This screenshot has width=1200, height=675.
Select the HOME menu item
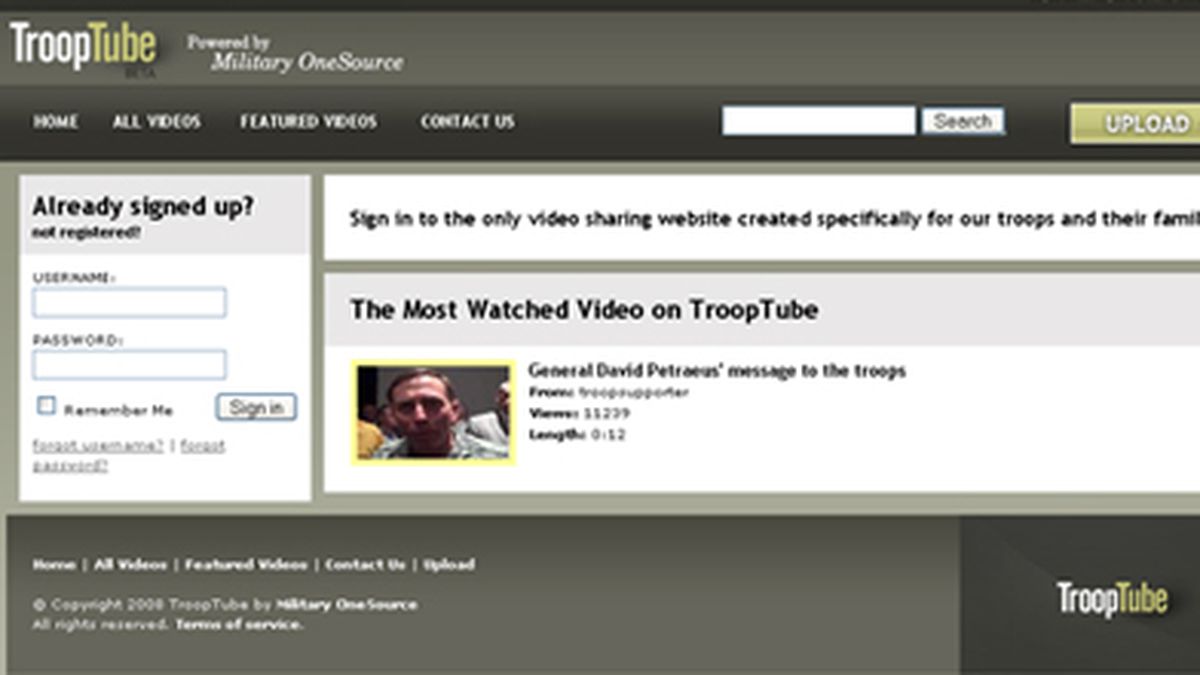tap(57, 121)
